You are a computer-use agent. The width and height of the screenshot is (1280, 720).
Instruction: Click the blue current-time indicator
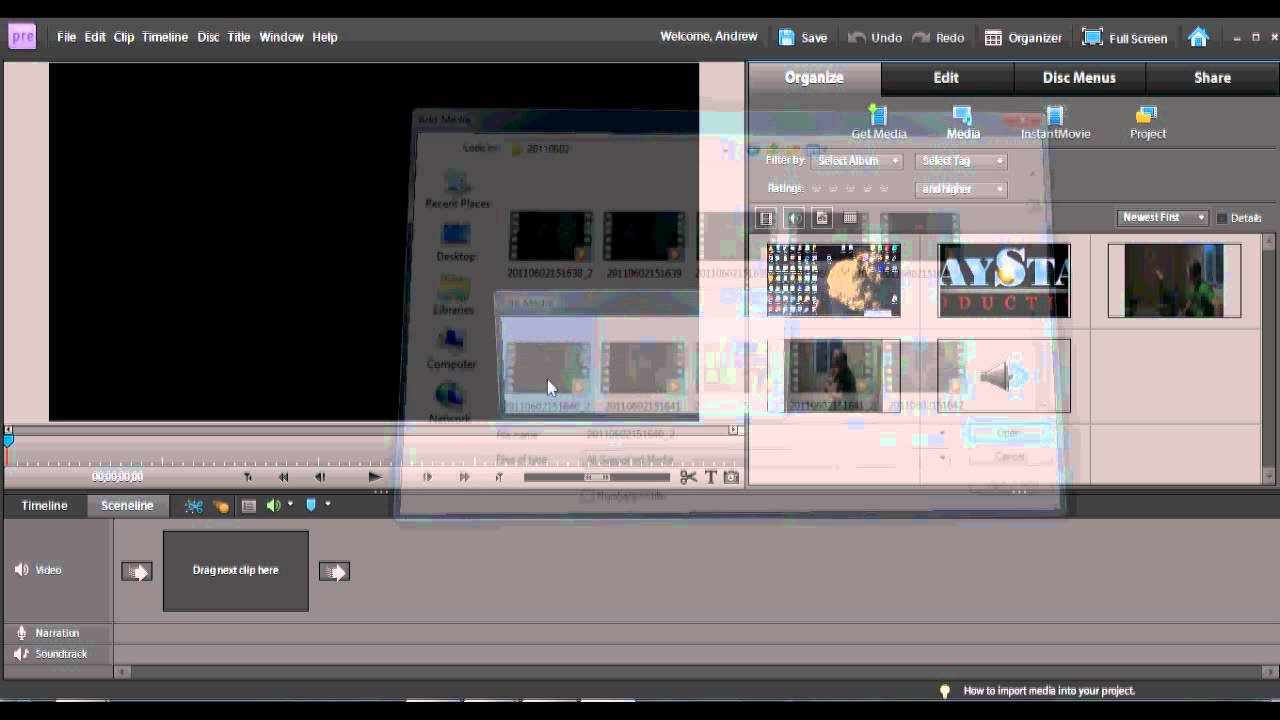(8, 441)
